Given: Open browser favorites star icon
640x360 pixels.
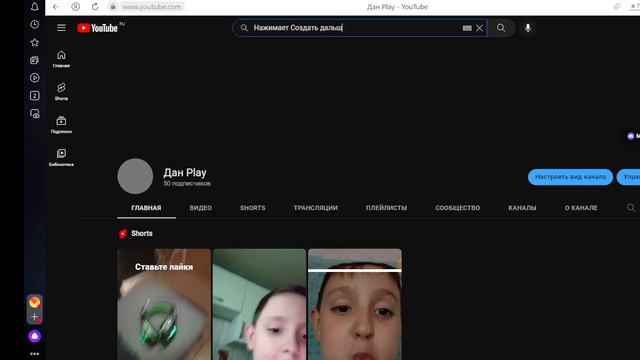Looking at the screenshot, I should pos(35,42).
